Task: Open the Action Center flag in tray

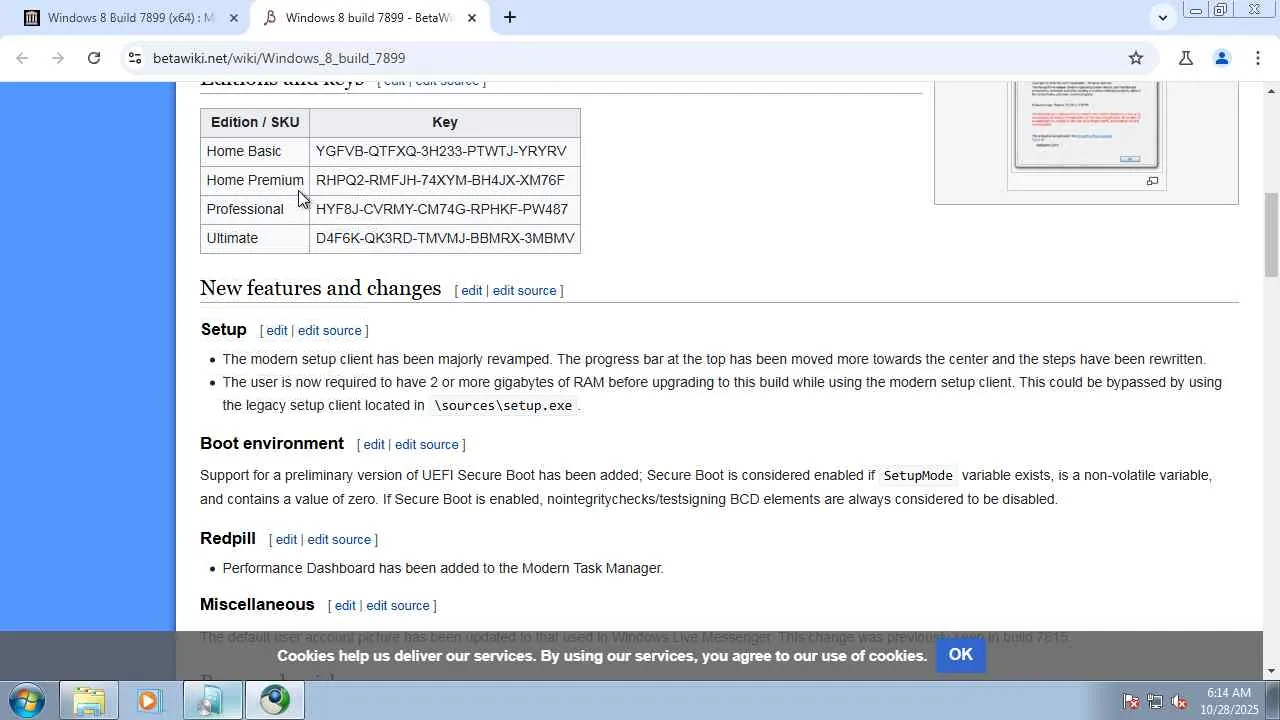Action: pos(1131,701)
